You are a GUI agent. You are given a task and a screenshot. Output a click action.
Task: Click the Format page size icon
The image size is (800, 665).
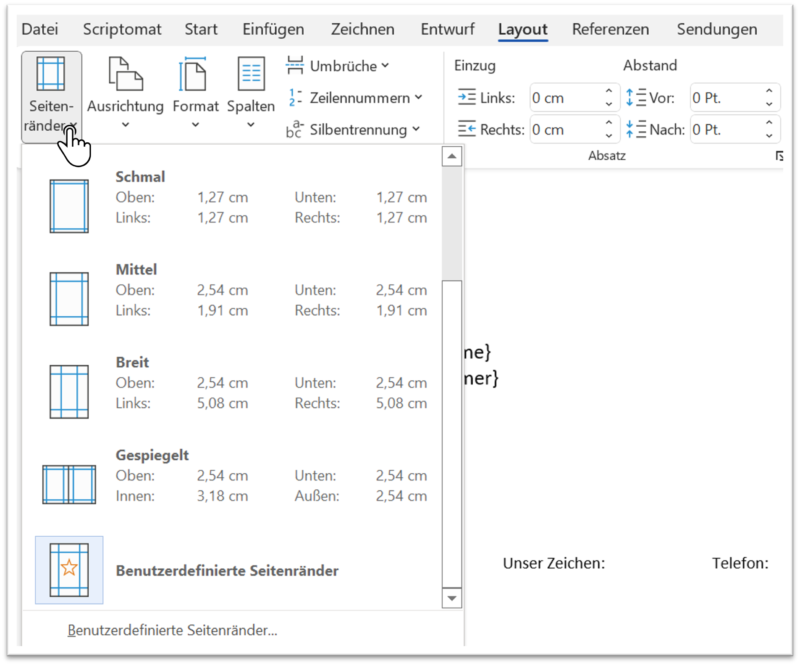[193, 74]
